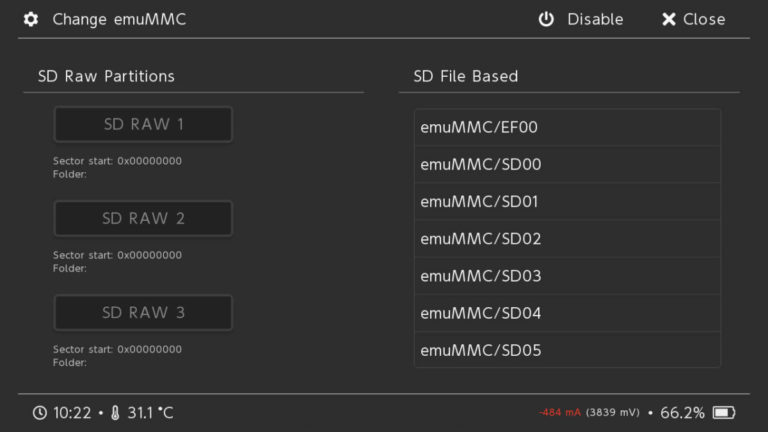Select emuMMC/EF00 from the file list
This screenshot has height=432, width=768.
click(x=567, y=128)
